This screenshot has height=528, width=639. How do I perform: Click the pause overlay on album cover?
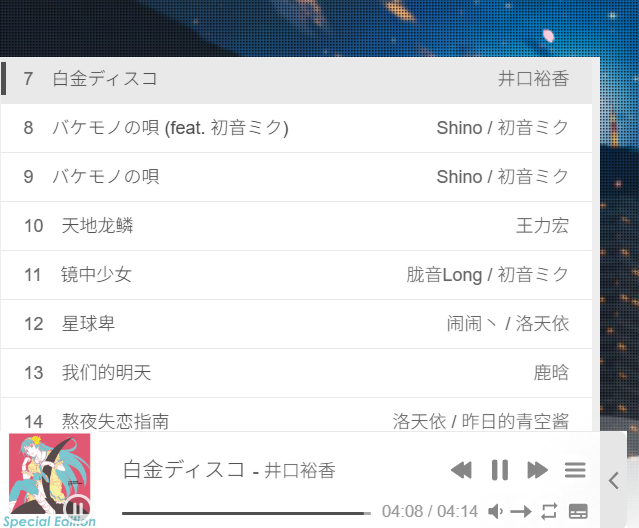coord(77,508)
